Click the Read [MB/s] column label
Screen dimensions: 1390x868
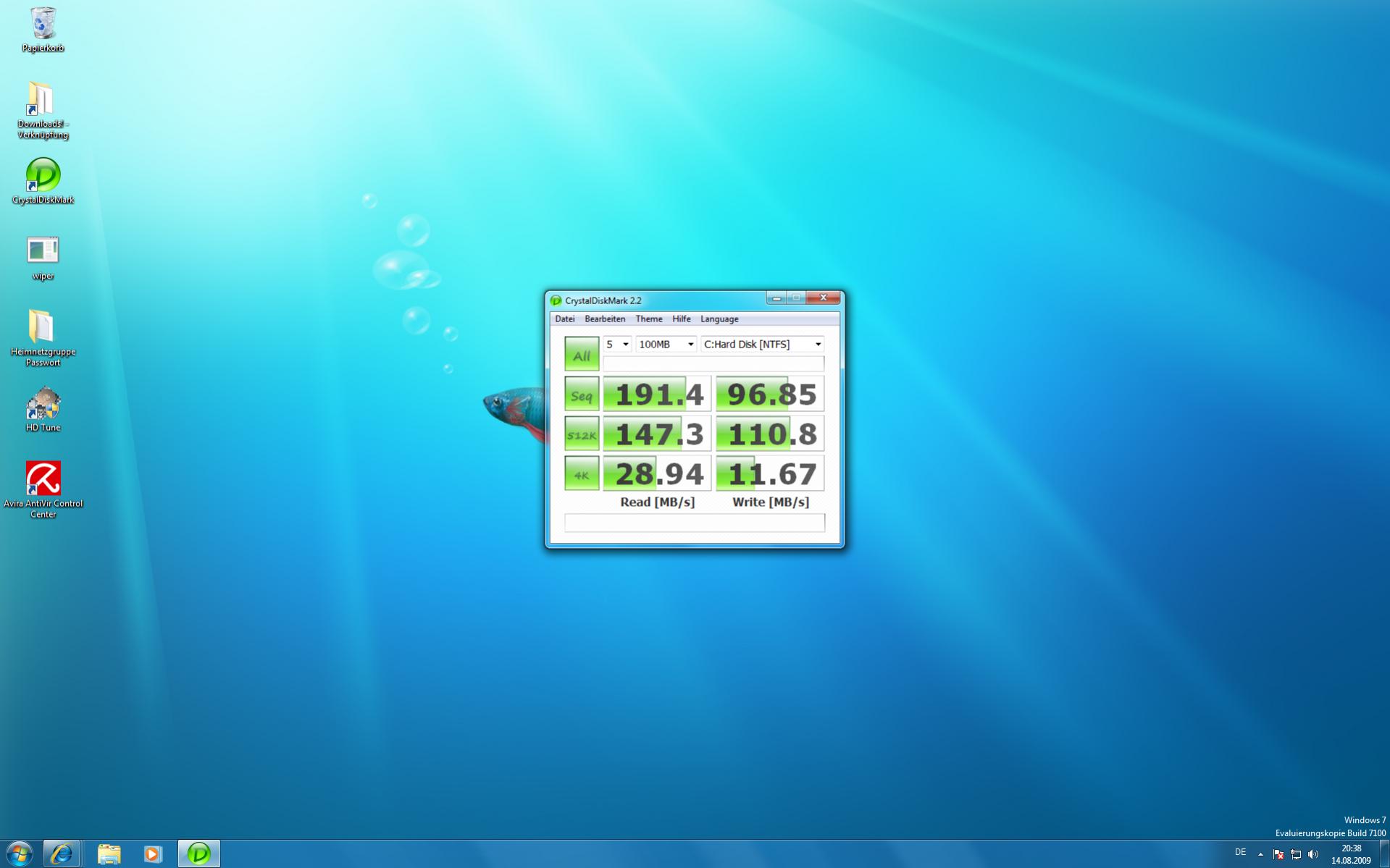click(x=658, y=502)
